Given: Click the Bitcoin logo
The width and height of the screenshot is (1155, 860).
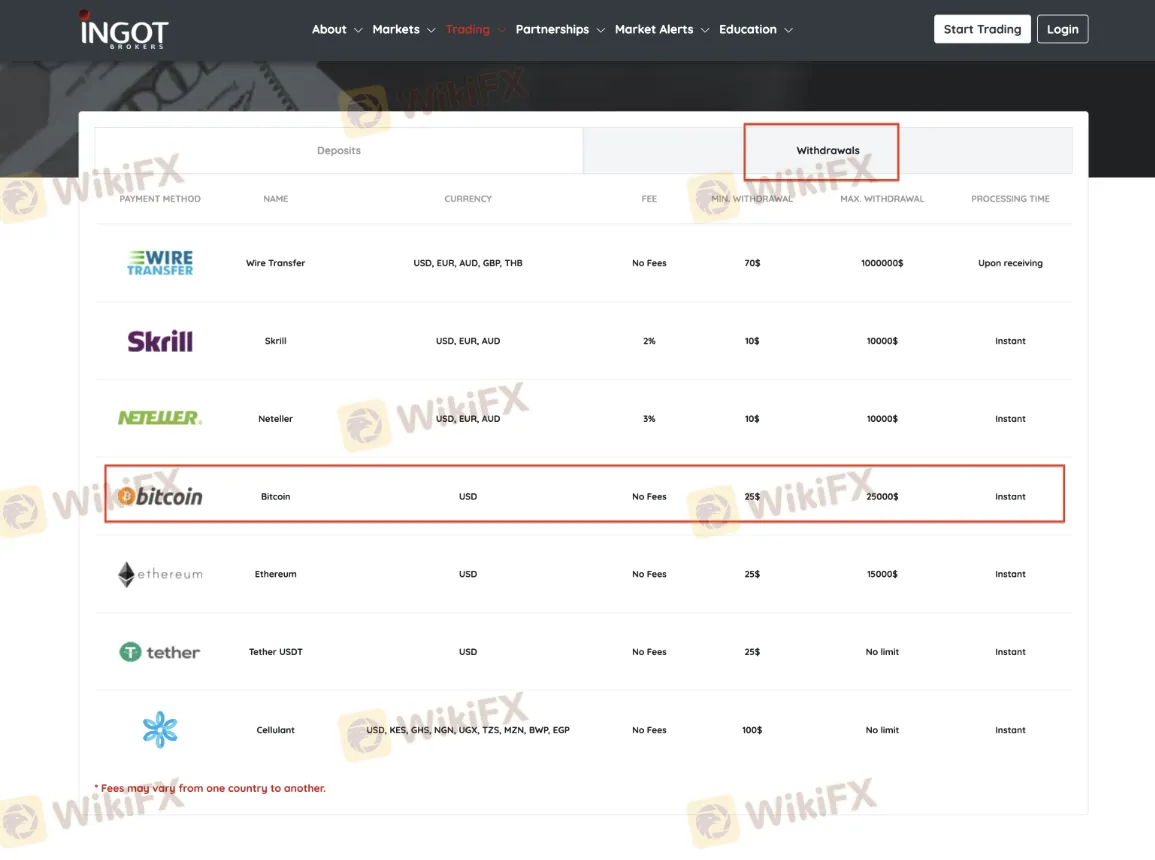Looking at the screenshot, I should 160,496.
